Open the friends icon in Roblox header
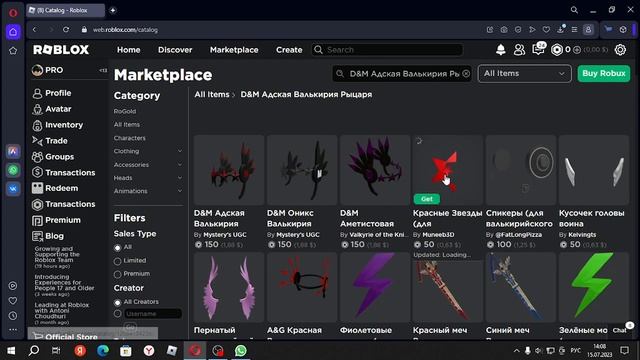This screenshot has height=360, width=640. [x=519, y=50]
